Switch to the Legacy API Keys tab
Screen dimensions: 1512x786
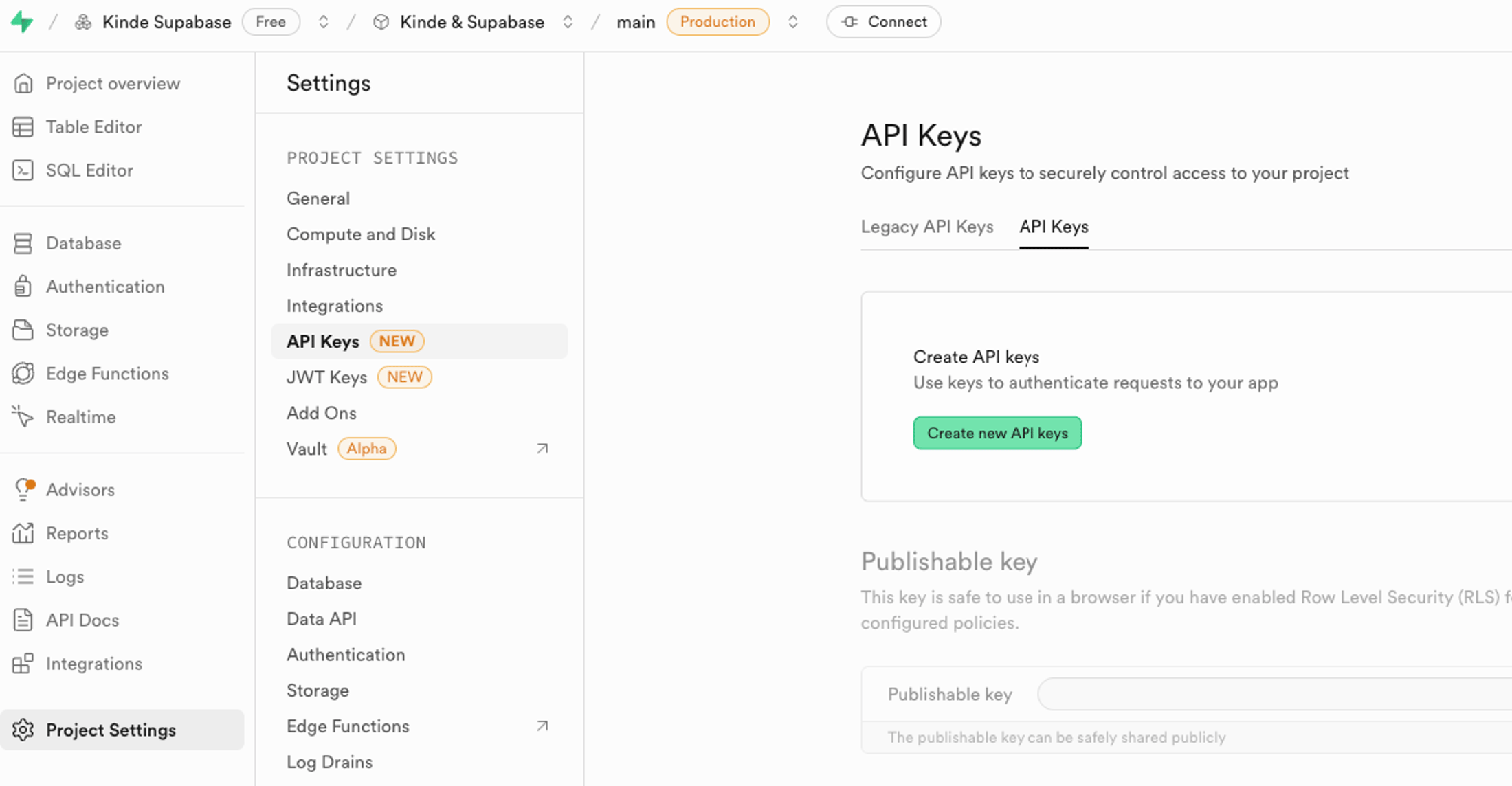[927, 226]
